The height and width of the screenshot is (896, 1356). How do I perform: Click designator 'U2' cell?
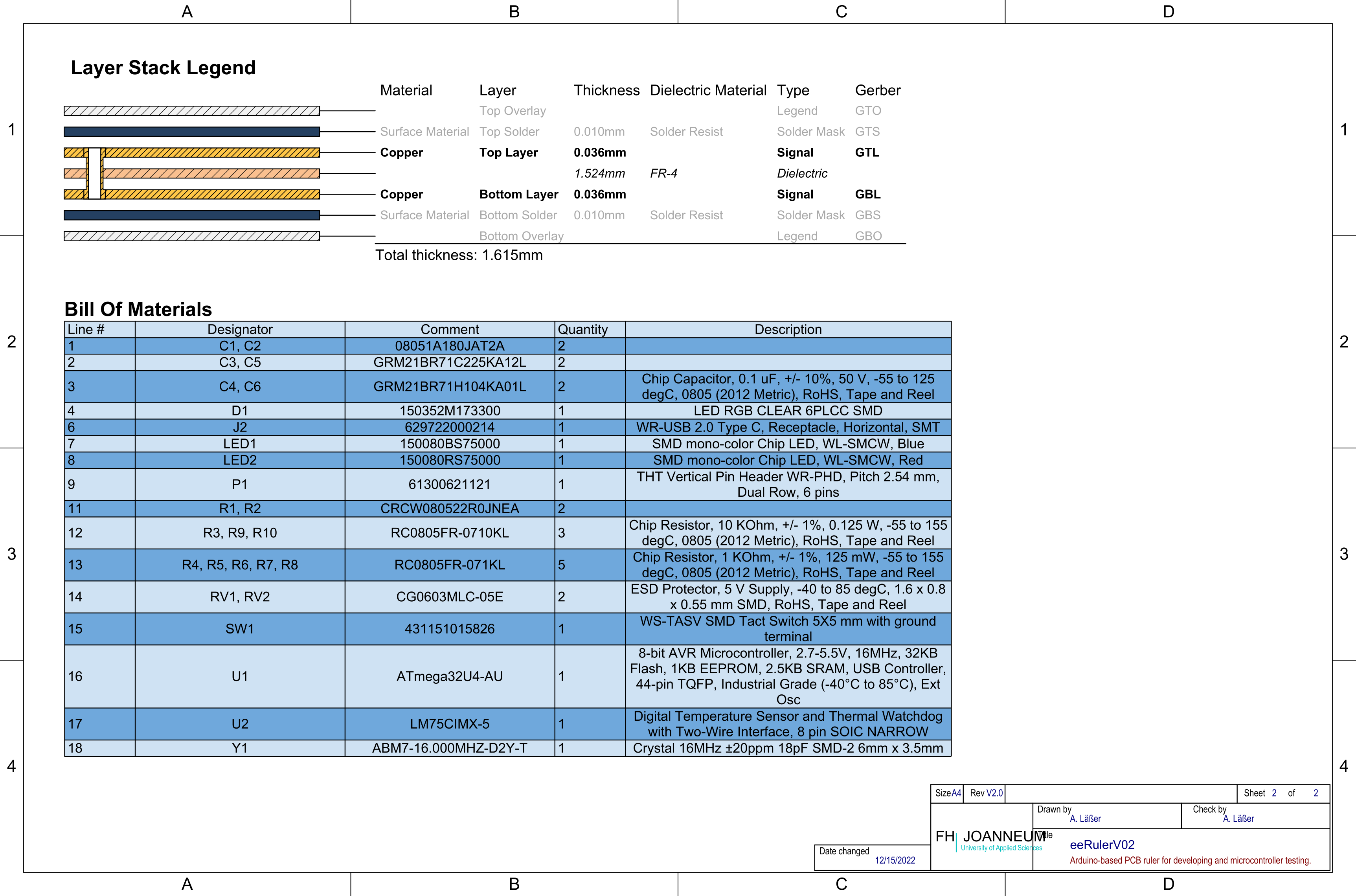240,723
